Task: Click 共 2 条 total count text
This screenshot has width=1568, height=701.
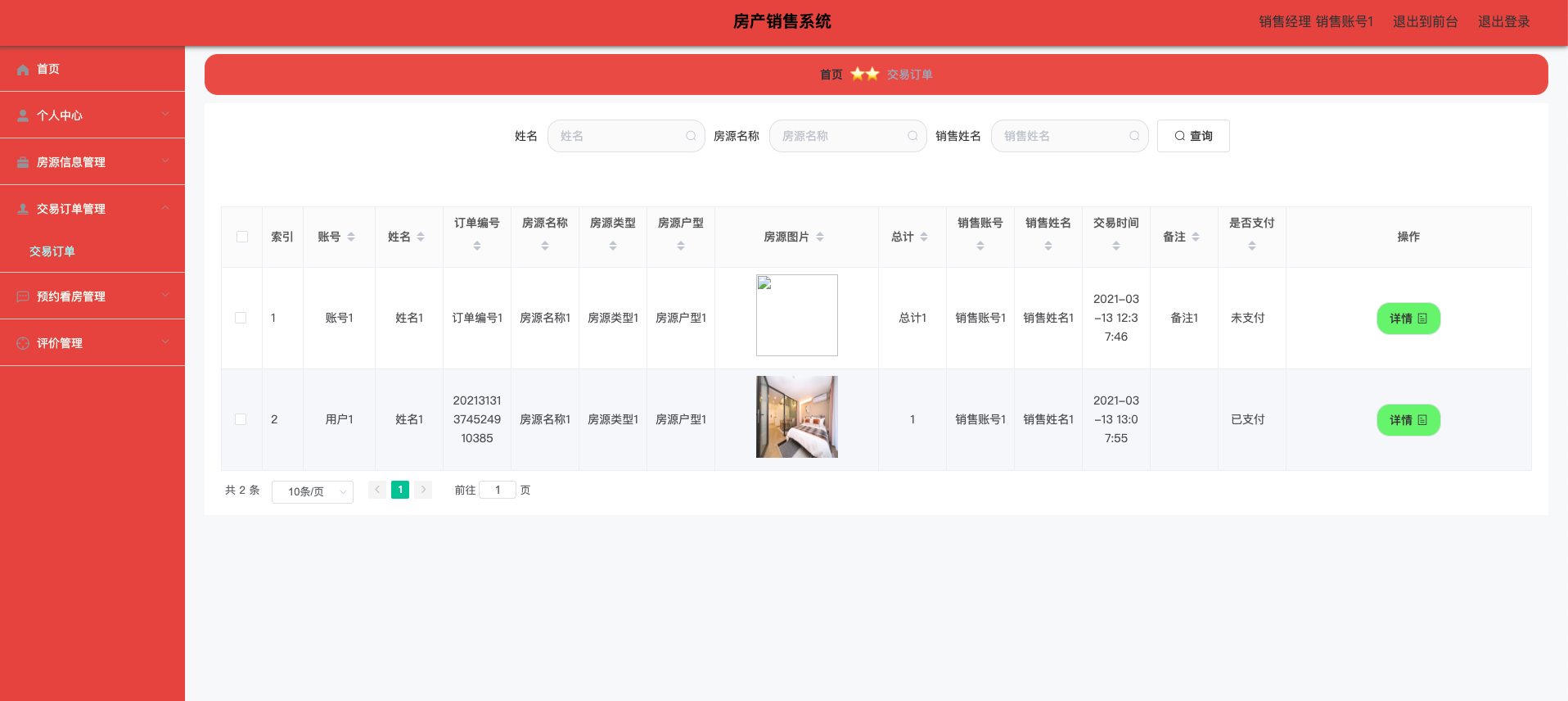Action: [242, 490]
